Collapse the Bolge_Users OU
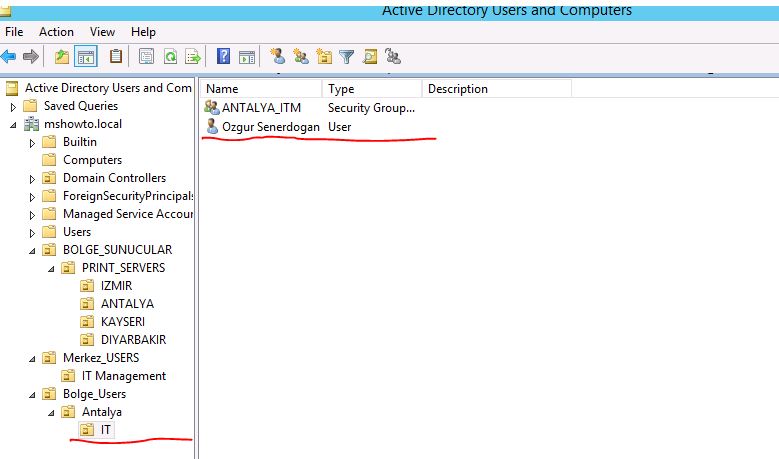The image size is (779, 459). 32,395
